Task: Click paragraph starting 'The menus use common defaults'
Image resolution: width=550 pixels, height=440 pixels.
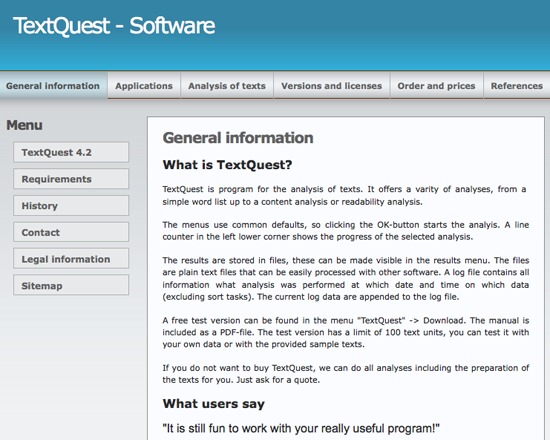Action: coord(346,231)
